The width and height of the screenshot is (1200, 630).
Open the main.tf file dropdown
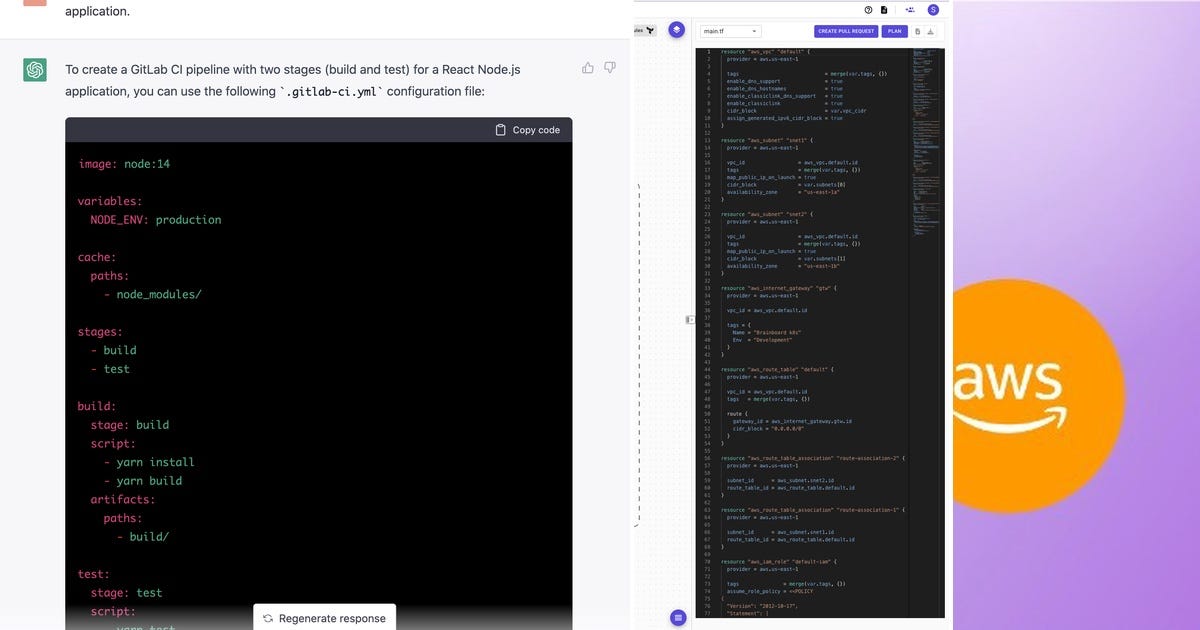click(x=731, y=31)
